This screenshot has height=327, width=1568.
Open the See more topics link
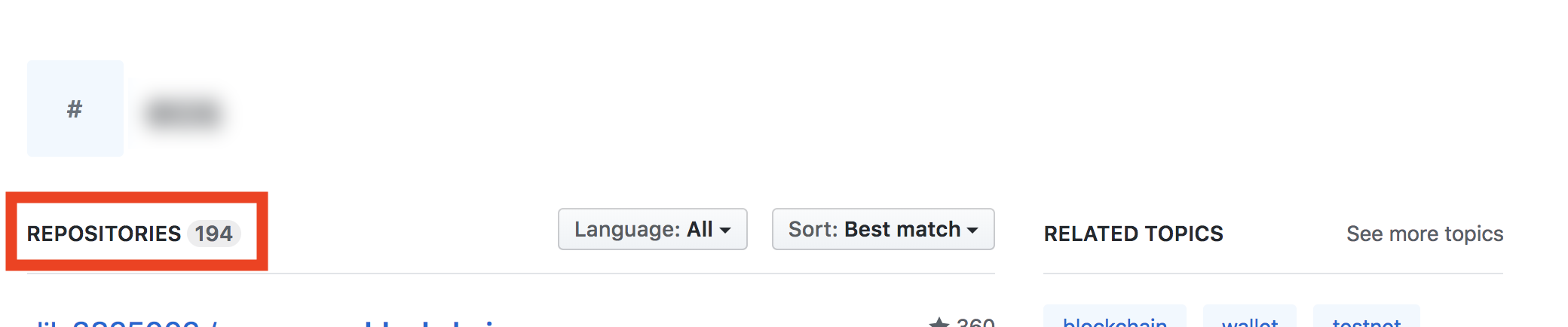[1425, 234]
